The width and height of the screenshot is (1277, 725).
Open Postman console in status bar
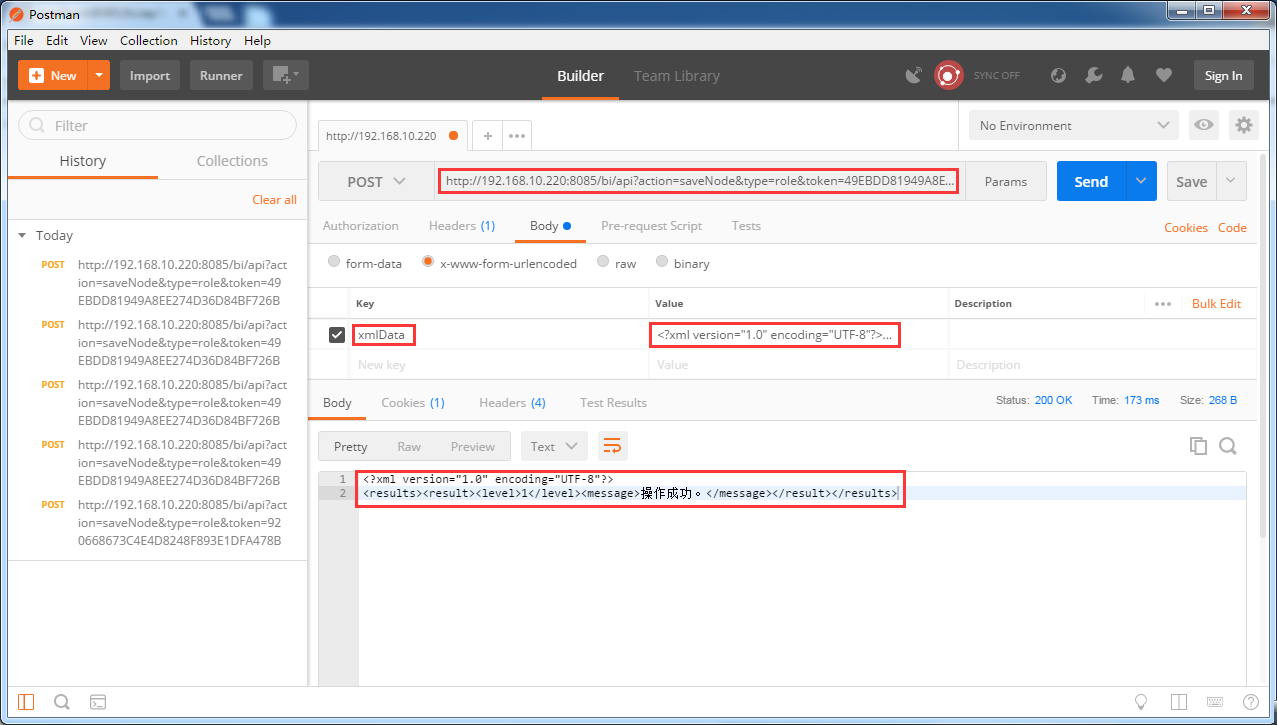coord(98,702)
